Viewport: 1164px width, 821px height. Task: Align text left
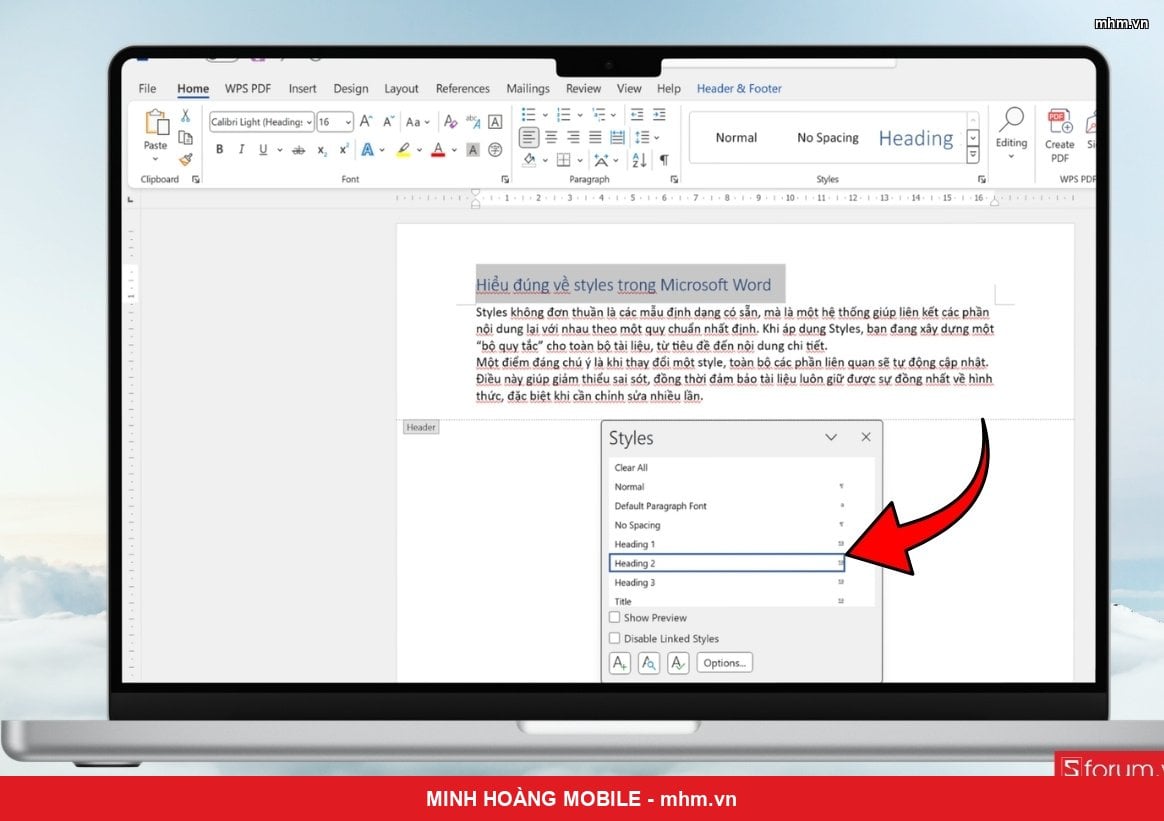click(529, 137)
